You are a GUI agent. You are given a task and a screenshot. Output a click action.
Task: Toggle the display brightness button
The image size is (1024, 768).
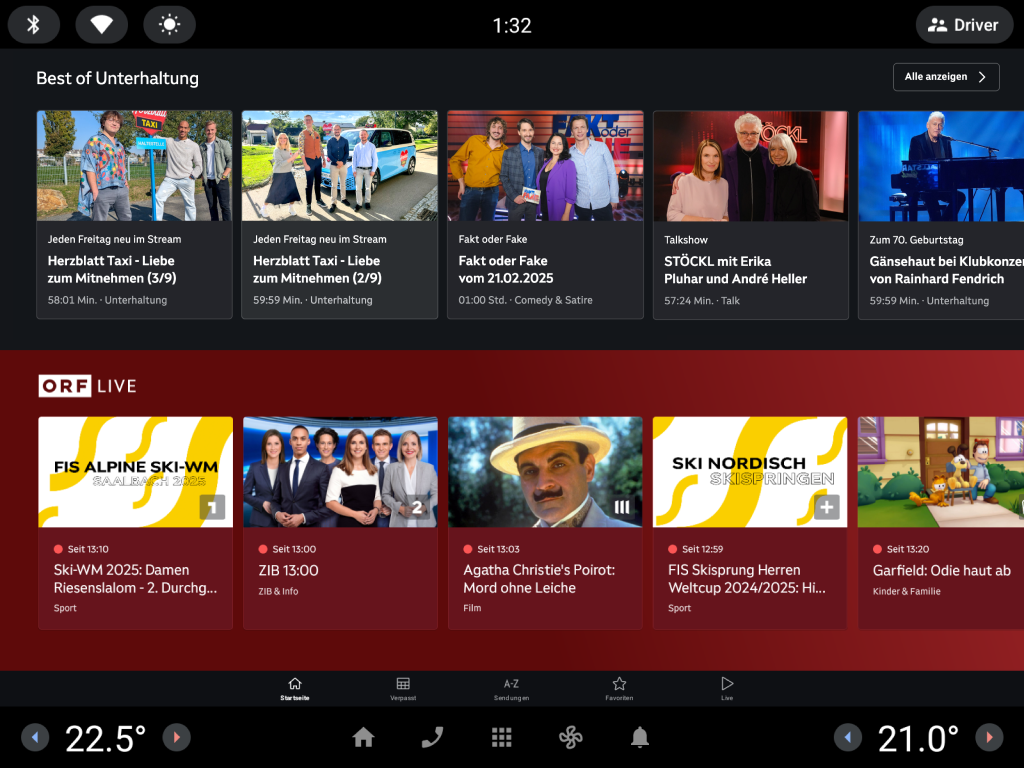click(x=169, y=25)
